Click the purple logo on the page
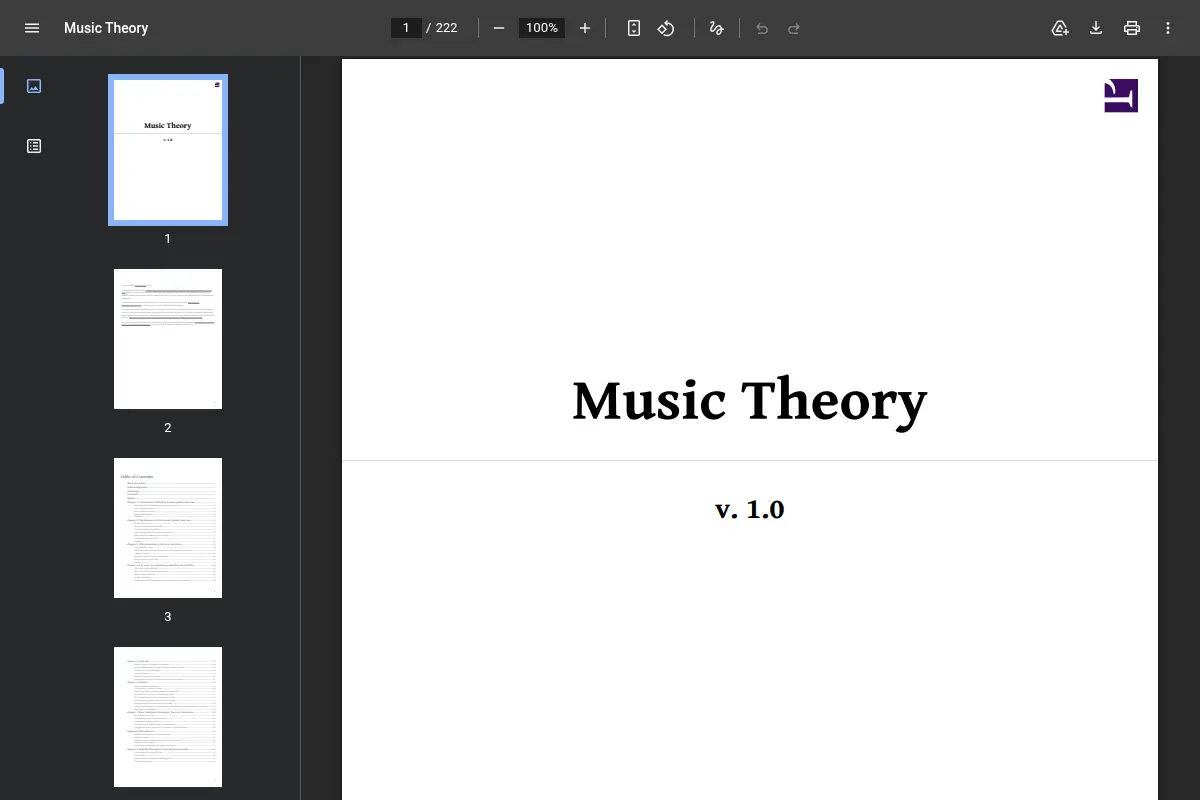Image resolution: width=1200 pixels, height=800 pixels. click(x=1121, y=95)
